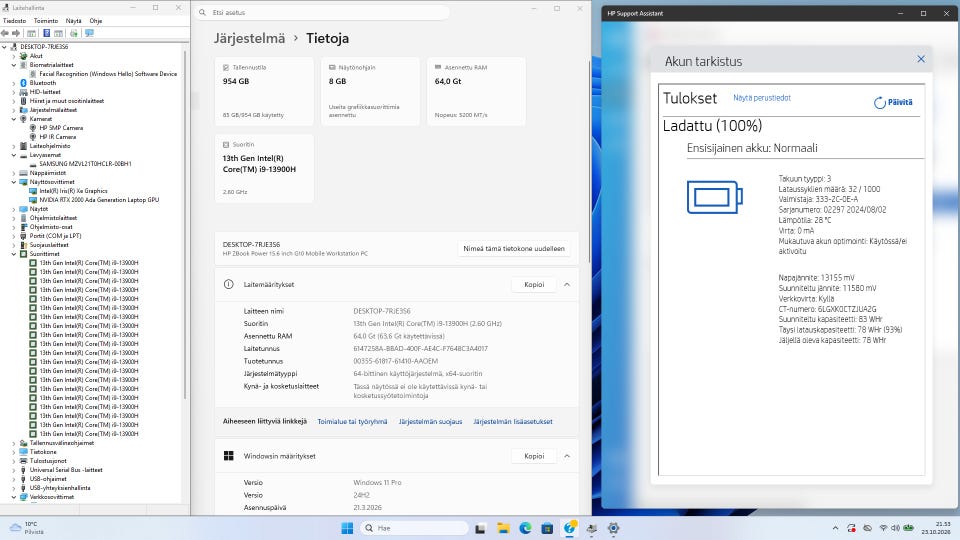
Task: Click the search magnifier icon in Settings
Action: 203,12
